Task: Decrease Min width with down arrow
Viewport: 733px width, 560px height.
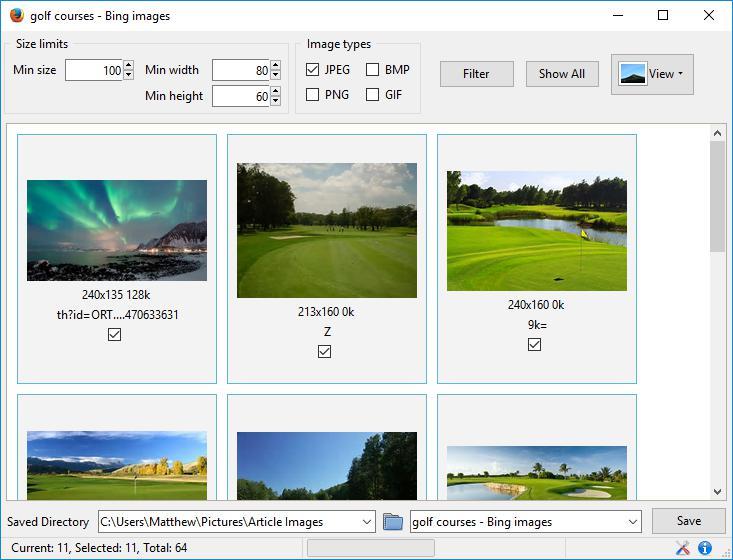Action: tap(276, 75)
